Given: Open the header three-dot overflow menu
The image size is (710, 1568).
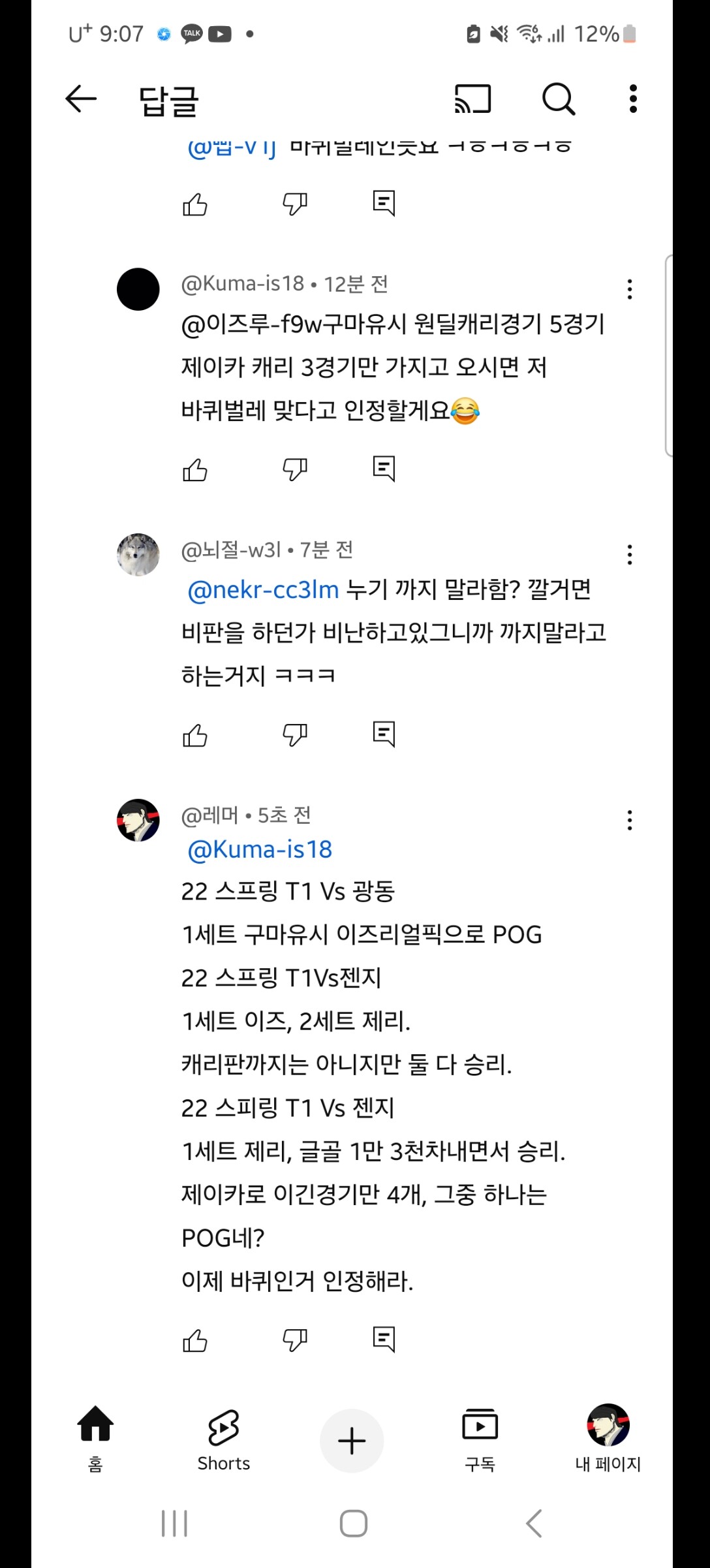Looking at the screenshot, I should 632,99.
